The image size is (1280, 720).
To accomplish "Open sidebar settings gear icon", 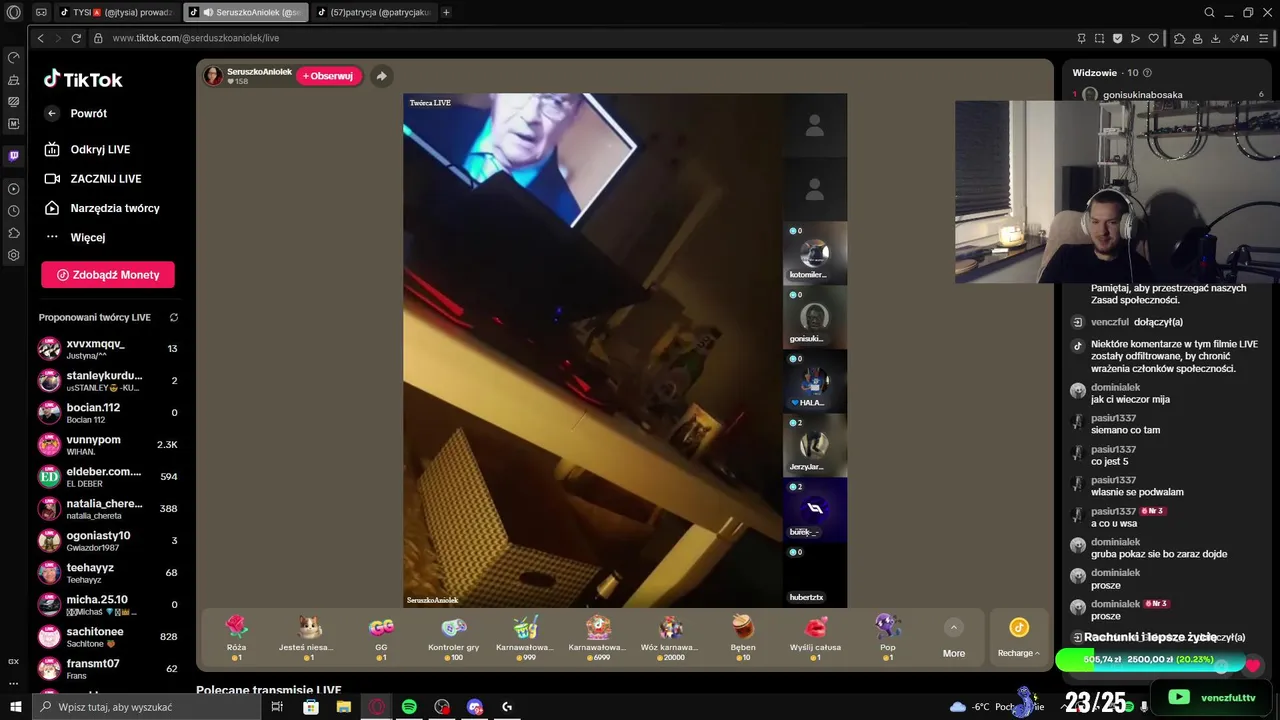I will click(14, 255).
